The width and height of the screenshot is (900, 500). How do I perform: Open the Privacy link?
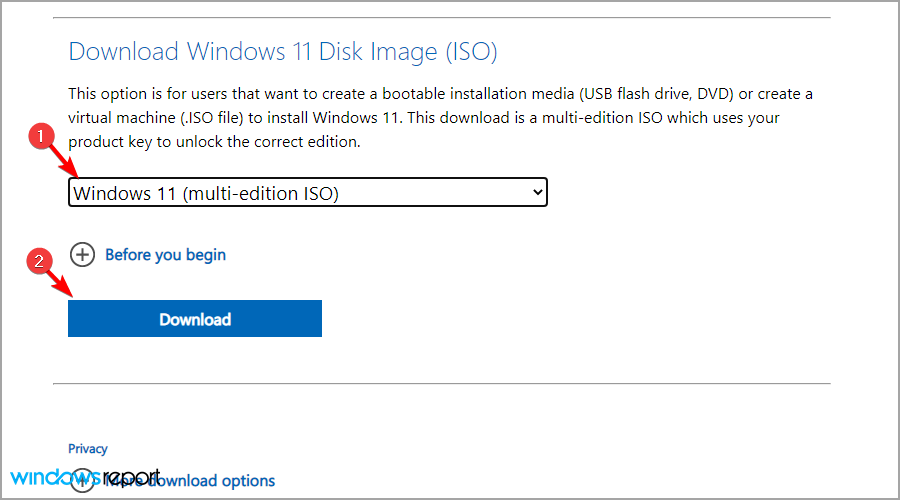88,449
